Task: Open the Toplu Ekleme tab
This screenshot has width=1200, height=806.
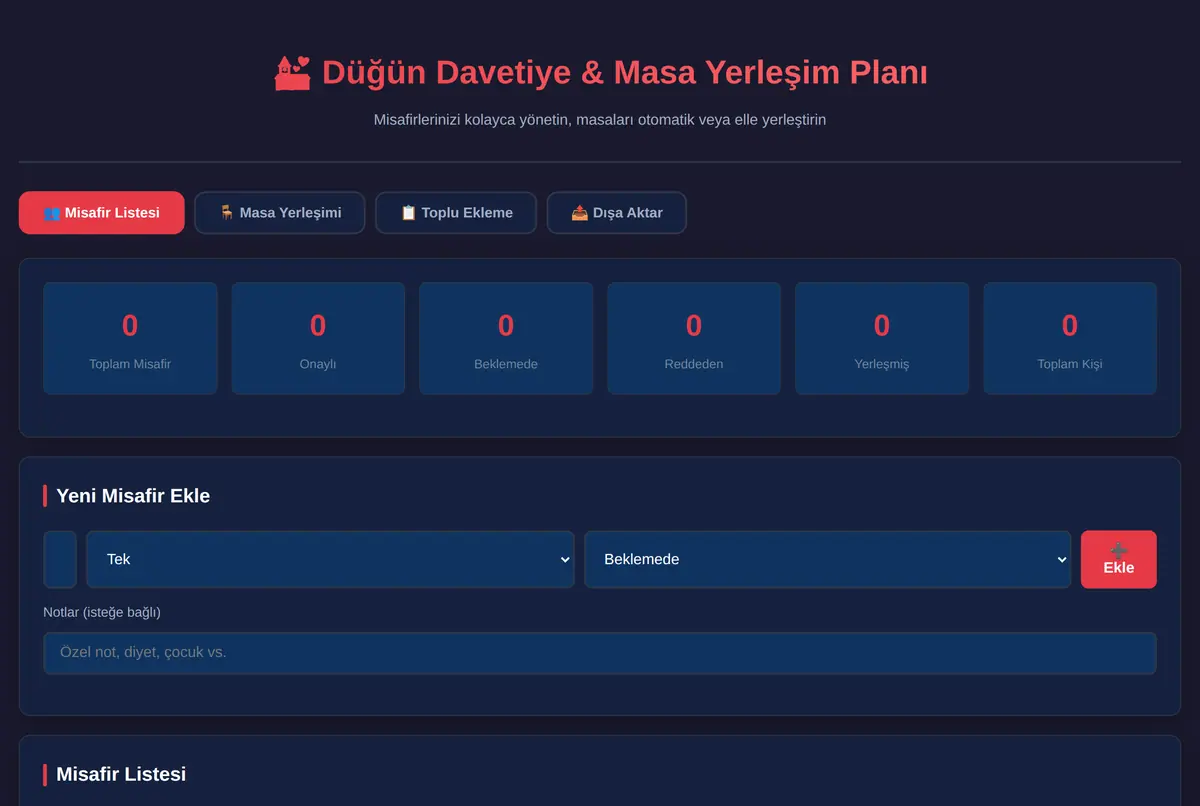Action: [456, 212]
